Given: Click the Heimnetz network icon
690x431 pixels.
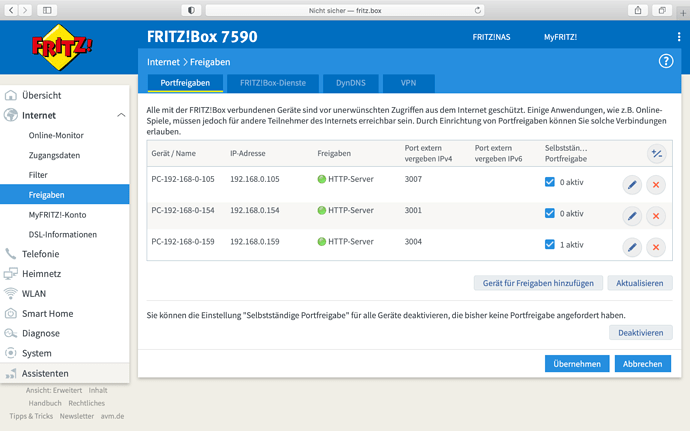Looking at the screenshot, I should (11, 273).
